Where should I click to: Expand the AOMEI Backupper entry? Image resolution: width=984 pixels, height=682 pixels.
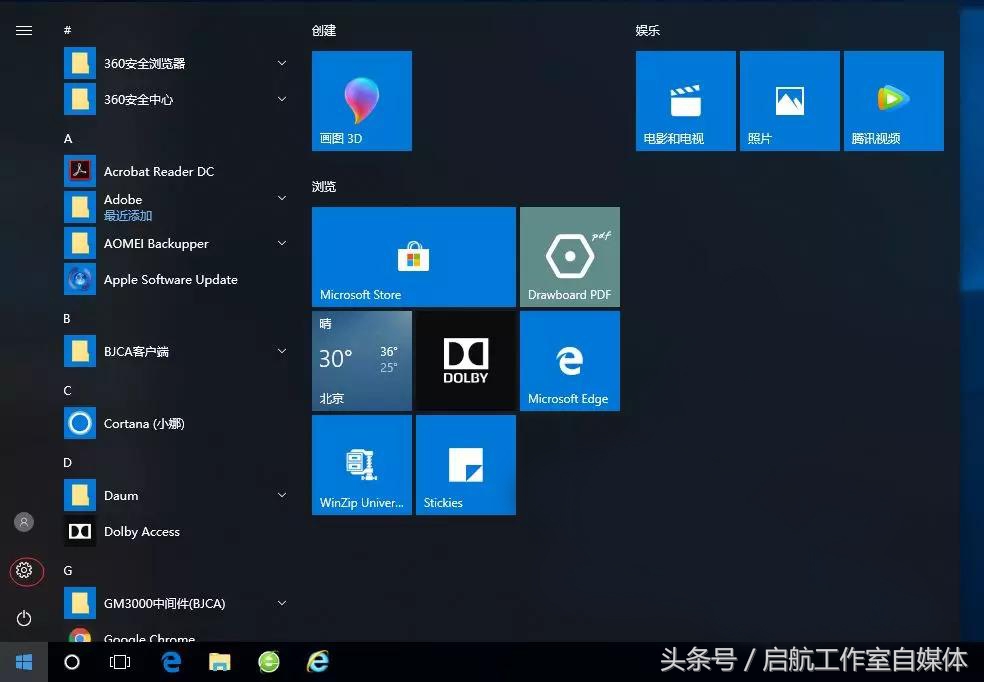281,243
